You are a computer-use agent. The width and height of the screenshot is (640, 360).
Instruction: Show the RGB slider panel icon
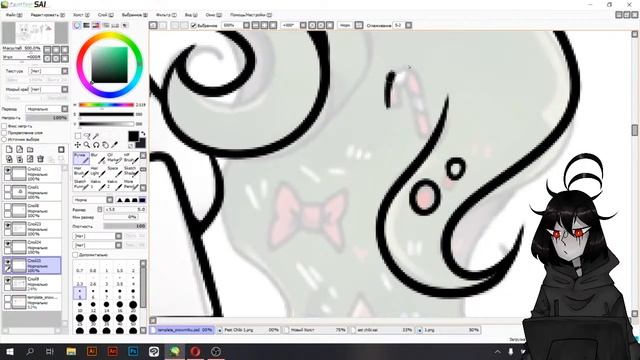click(86, 25)
